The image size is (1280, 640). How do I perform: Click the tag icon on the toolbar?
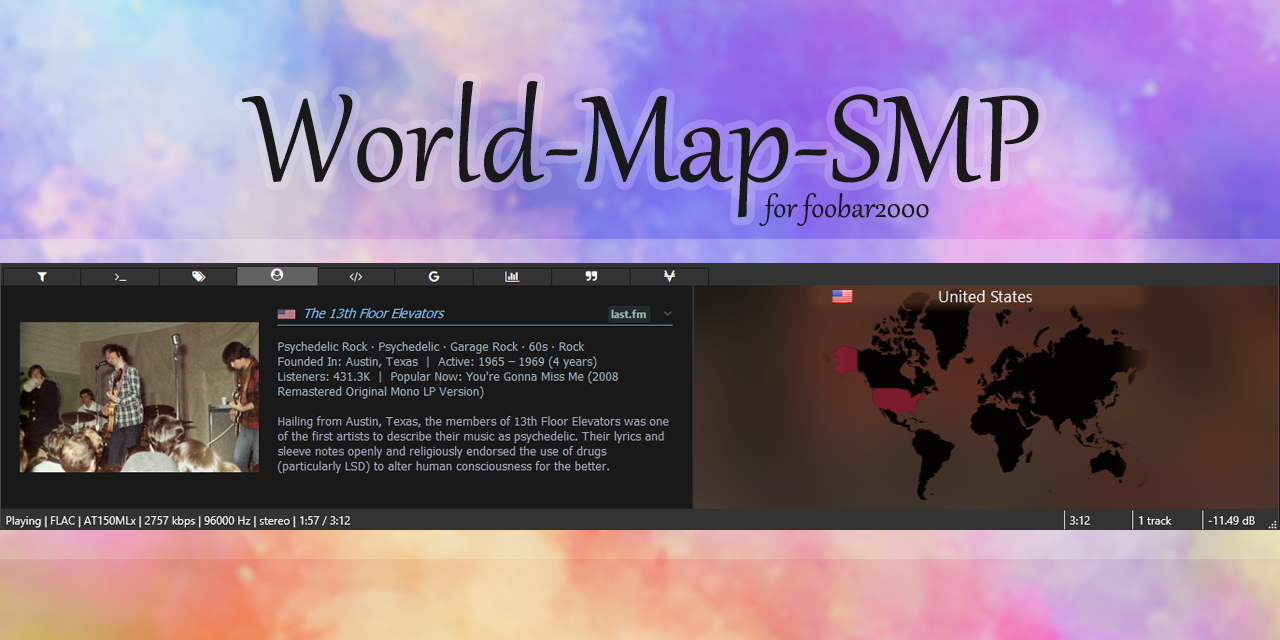pos(198,276)
